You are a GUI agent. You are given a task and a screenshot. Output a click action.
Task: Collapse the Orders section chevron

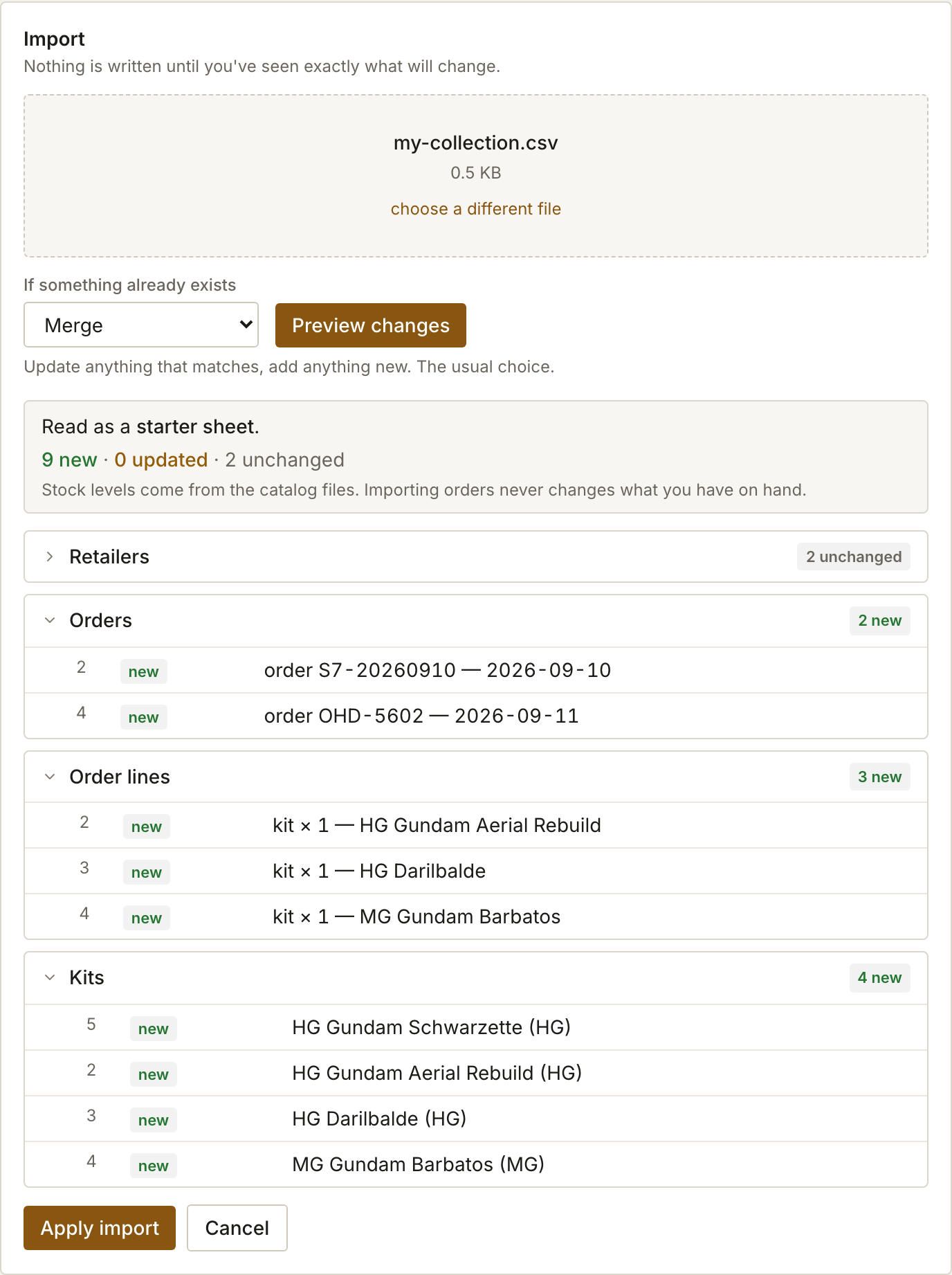[49, 620]
